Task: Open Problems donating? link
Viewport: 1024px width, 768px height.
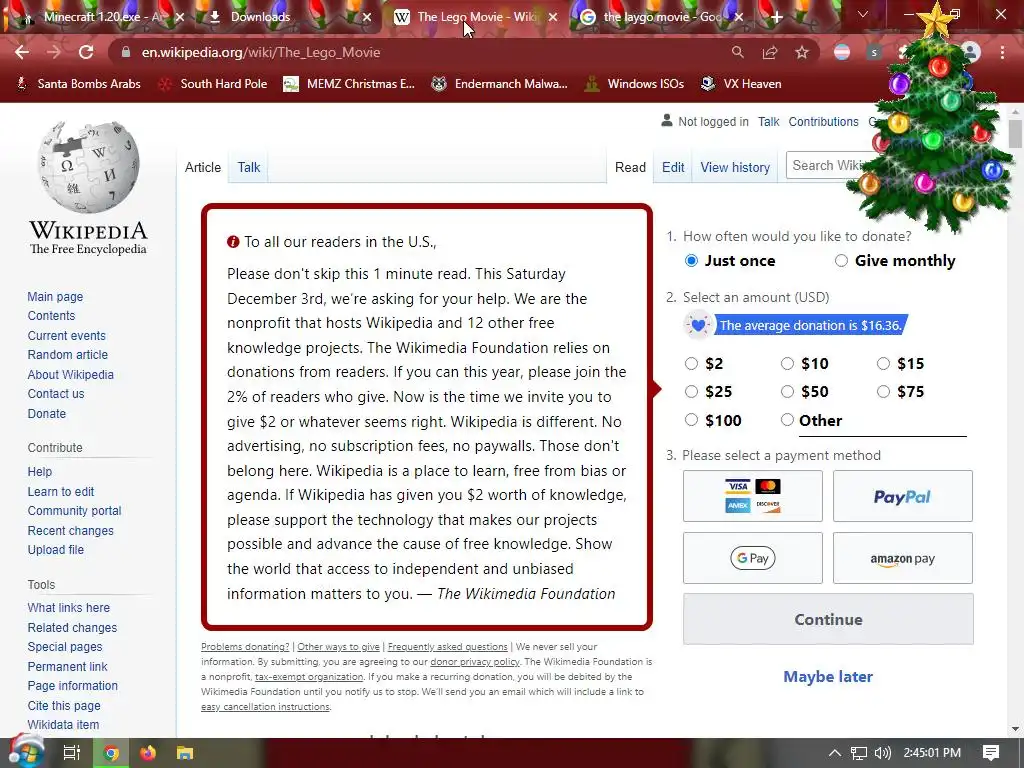Action: coord(245,647)
